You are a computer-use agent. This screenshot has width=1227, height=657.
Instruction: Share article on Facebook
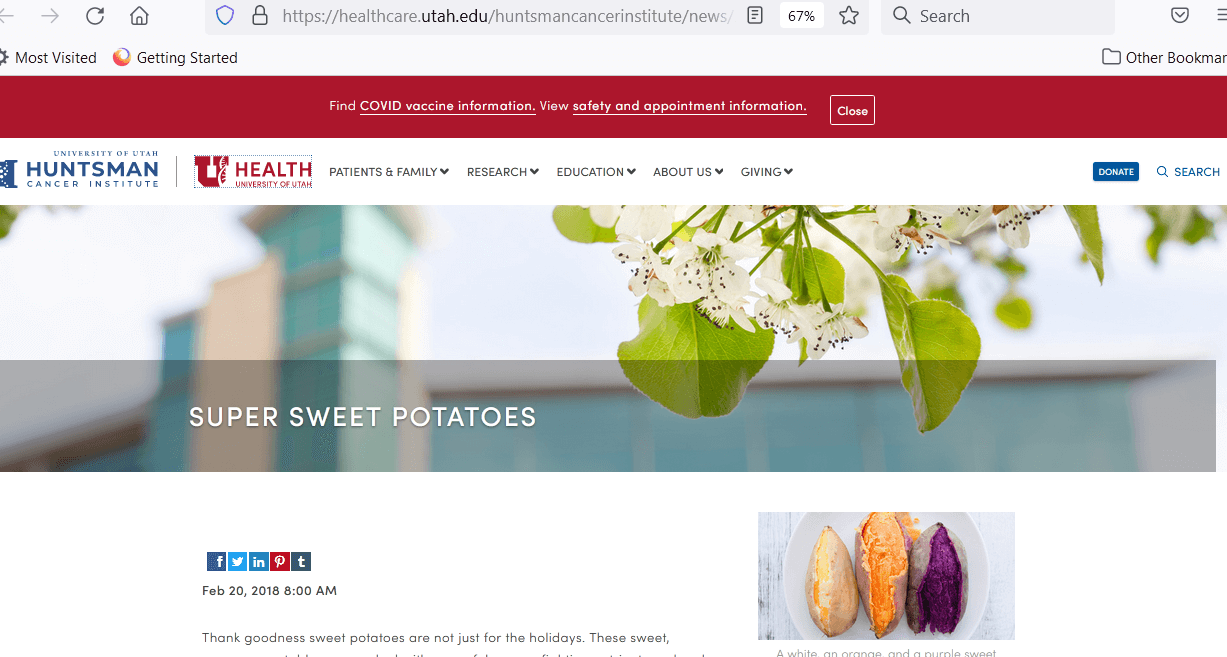coord(217,562)
